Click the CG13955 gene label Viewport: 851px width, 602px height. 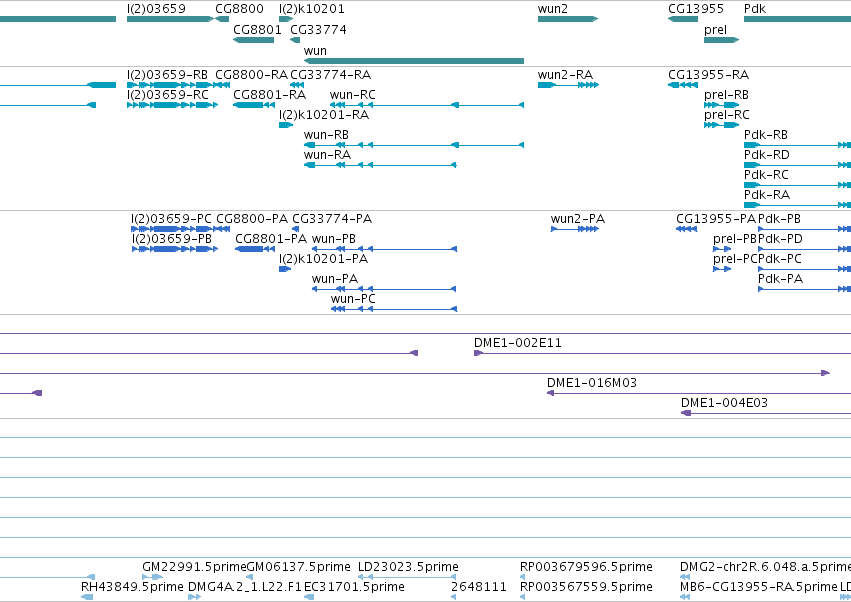[696, 9]
